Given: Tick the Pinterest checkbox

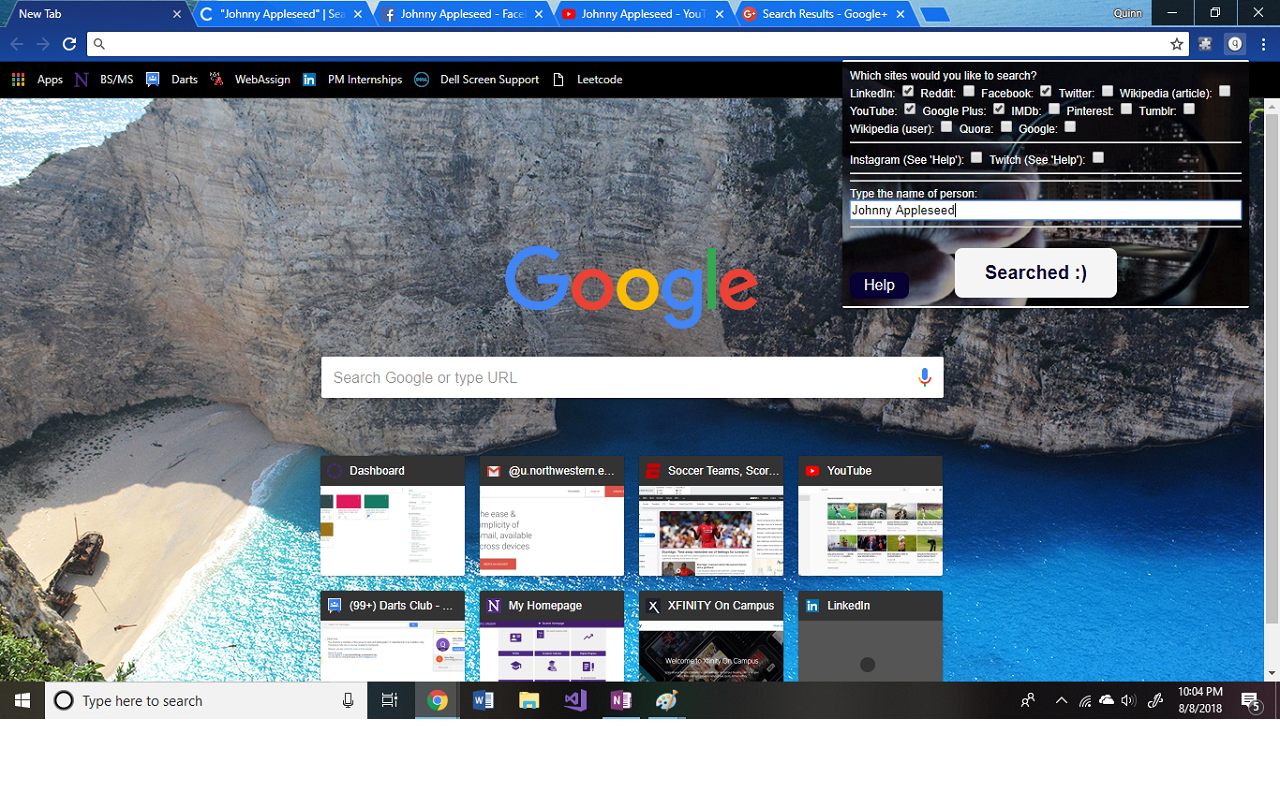Looking at the screenshot, I should pos(1127,109).
